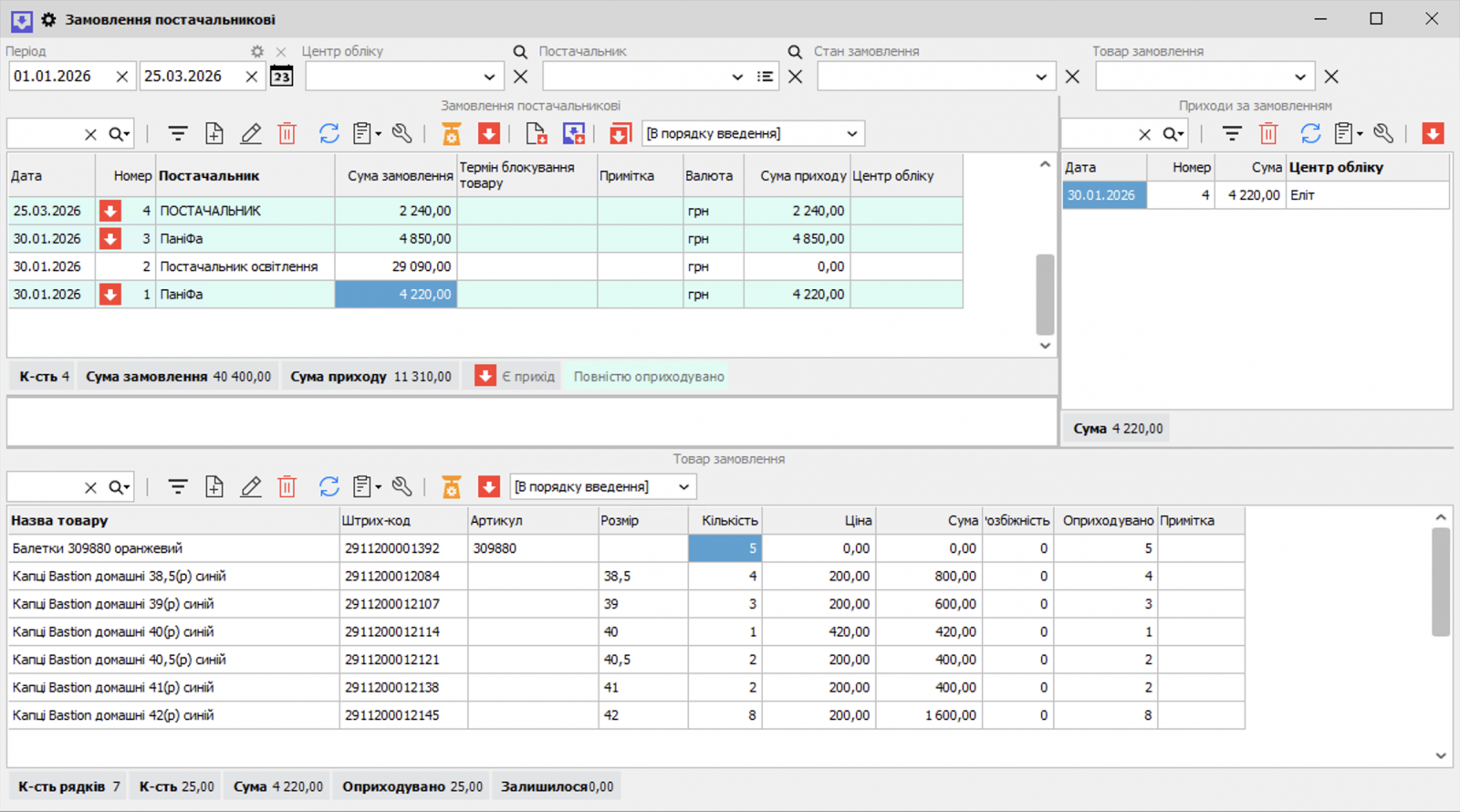Expand Центр обліку filter dropdown
Viewport: 1460px width, 812px height.
point(489,77)
